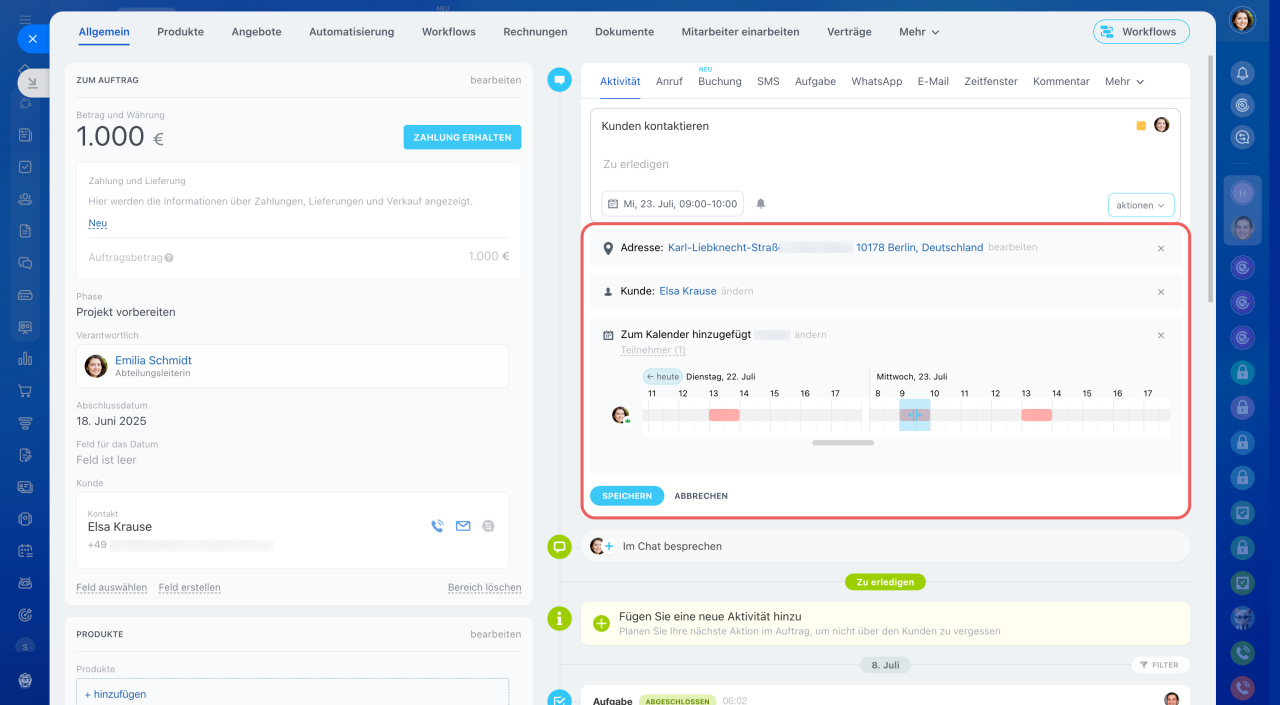1280x705 pixels.
Task: Click the heute button in calendar
Action: tap(662, 376)
